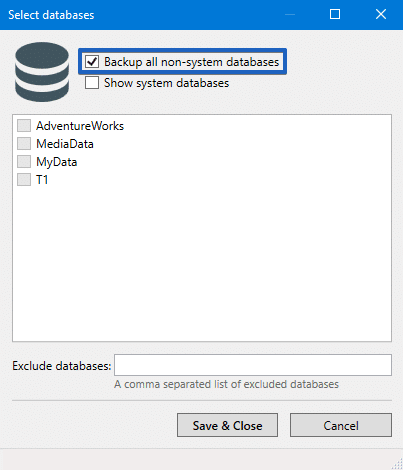Click empty area of database list

(x=202, y=263)
